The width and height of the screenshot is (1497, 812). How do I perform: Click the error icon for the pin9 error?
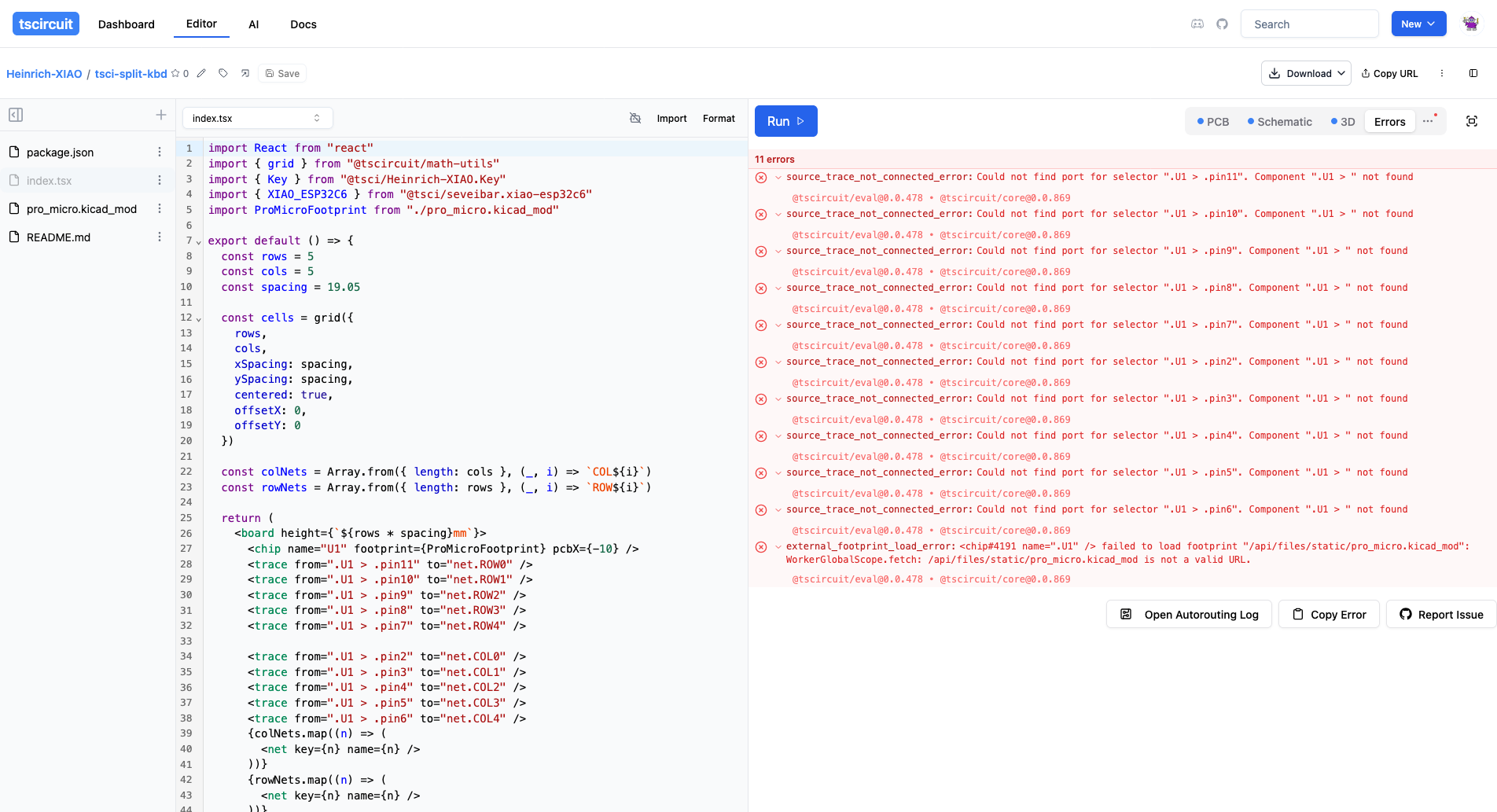tap(761, 252)
